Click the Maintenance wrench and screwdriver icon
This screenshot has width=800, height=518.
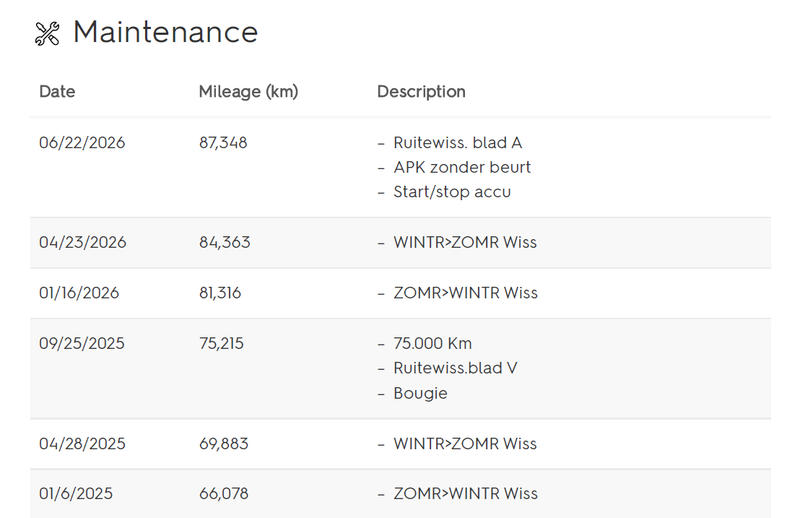pos(47,34)
